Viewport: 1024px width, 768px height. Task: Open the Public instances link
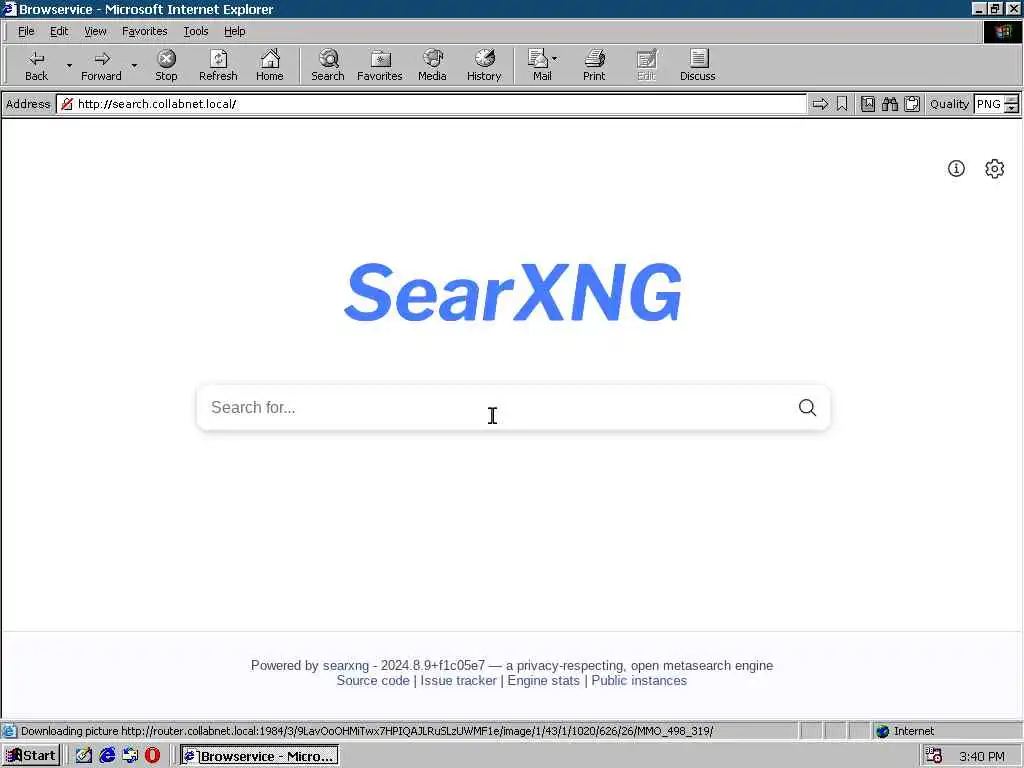(639, 680)
